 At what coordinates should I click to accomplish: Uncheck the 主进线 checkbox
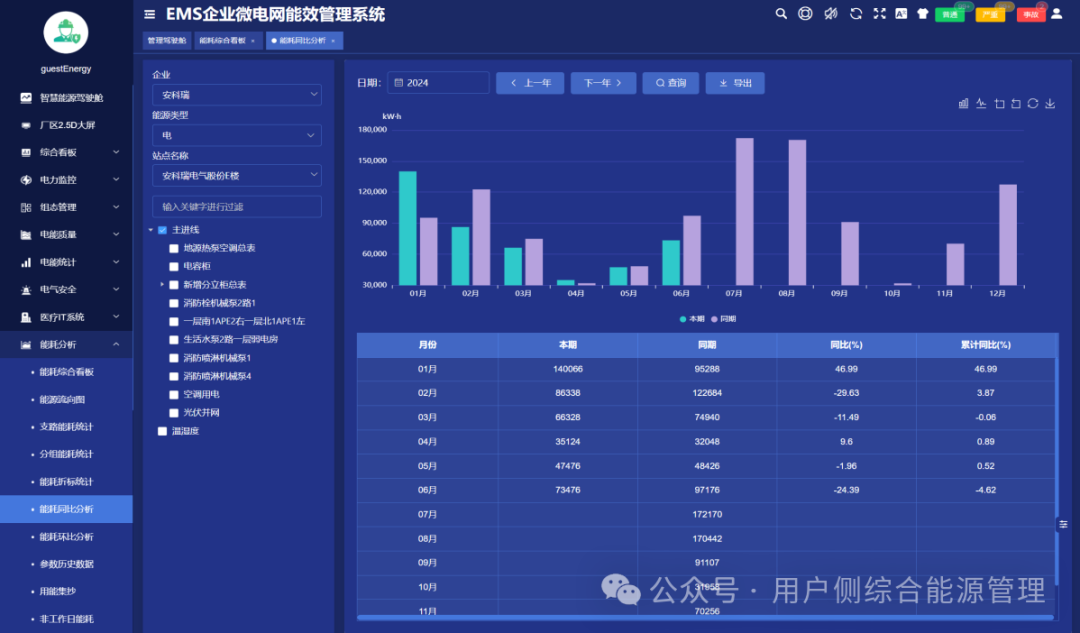(x=163, y=230)
